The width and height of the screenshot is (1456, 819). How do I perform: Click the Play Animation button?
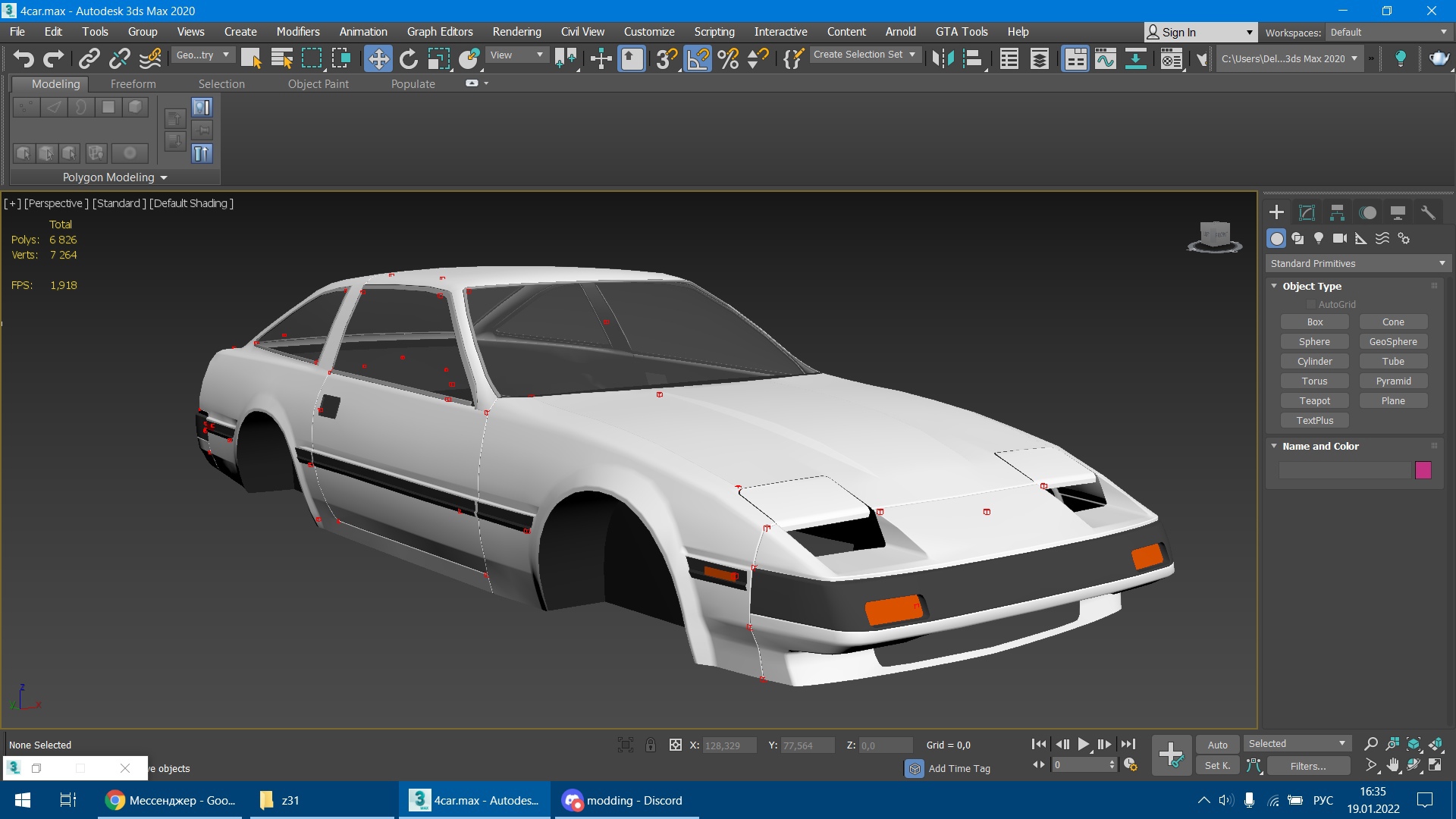click(1084, 745)
